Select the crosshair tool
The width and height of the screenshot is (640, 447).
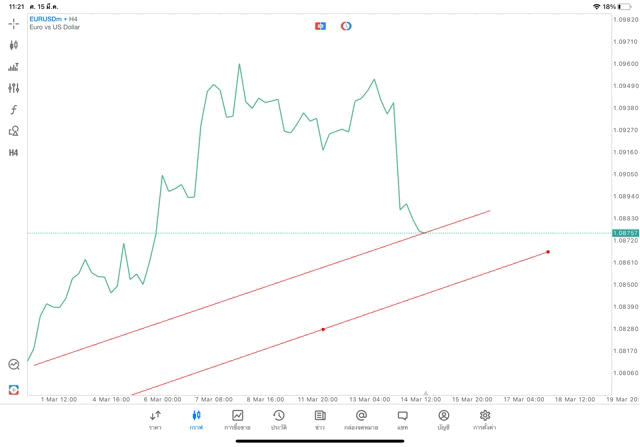[13, 24]
